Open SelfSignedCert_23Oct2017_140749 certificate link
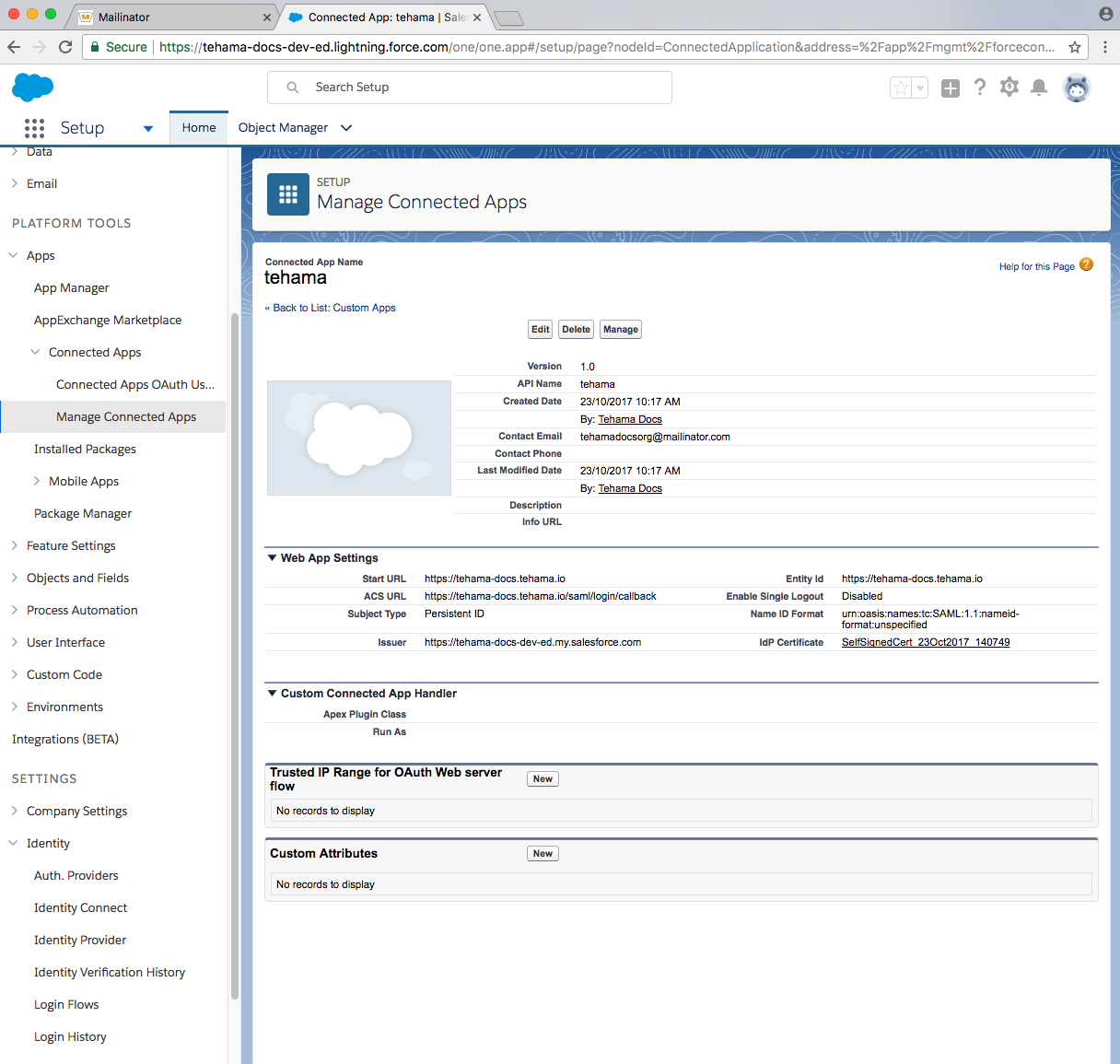 point(926,643)
